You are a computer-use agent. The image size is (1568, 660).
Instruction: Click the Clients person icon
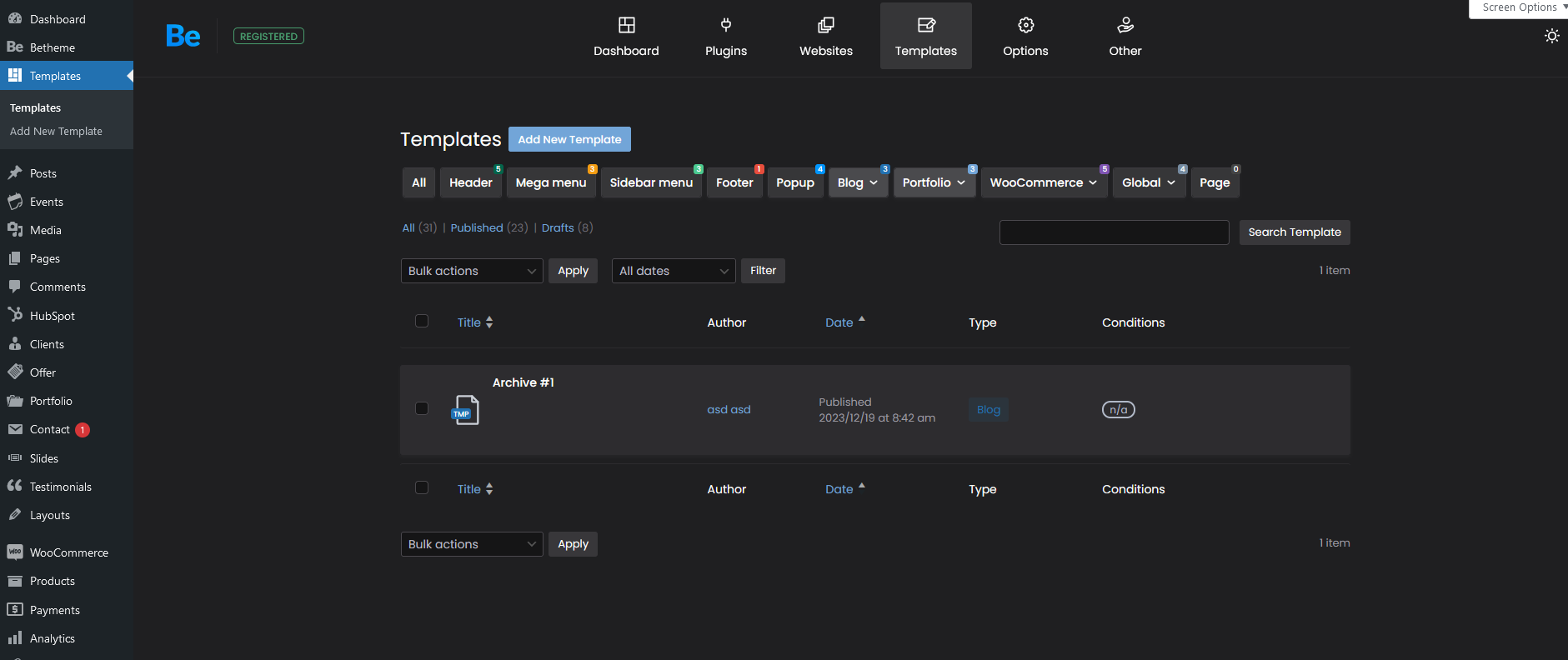coord(15,343)
